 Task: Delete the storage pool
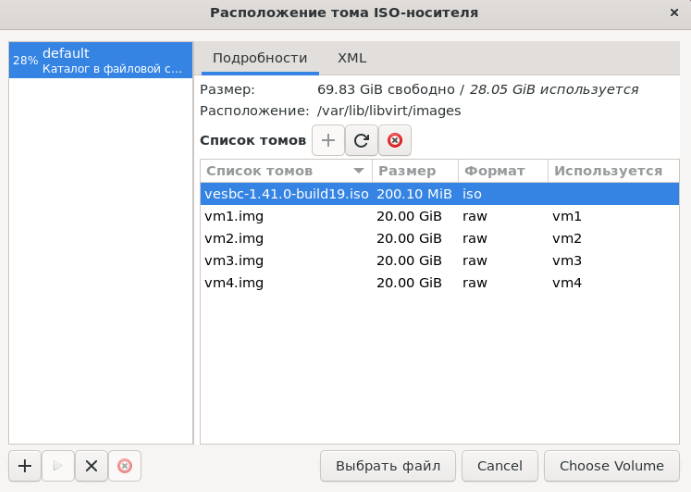[x=124, y=465]
